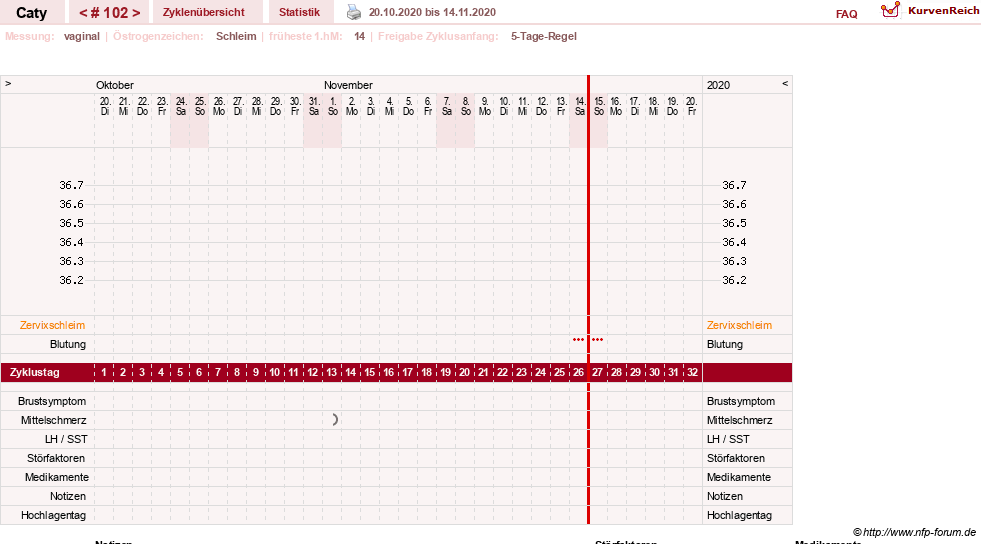Viewport: 981px width, 544px height.
Task: Click the right LH / SST row label
Action: (x=728, y=439)
